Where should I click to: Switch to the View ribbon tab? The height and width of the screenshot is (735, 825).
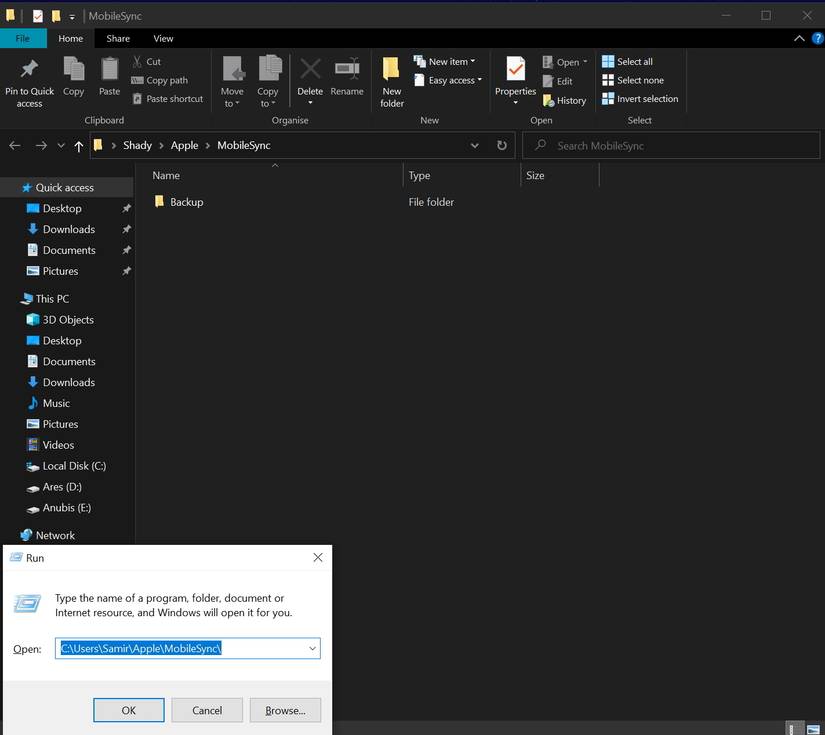pyautogui.click(x=163, y=38)
